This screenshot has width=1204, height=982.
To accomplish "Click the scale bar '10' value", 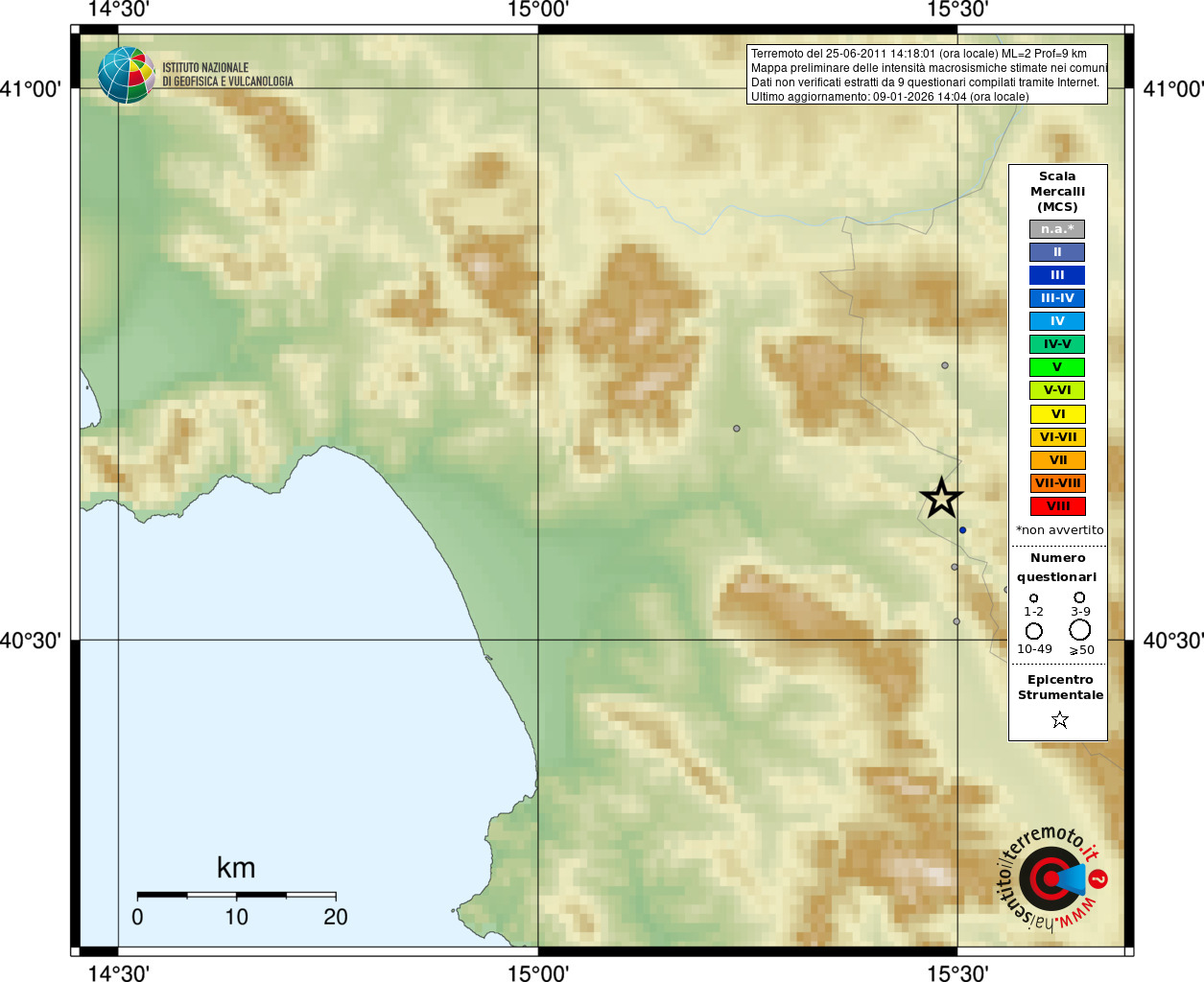I will pos(236,917).
